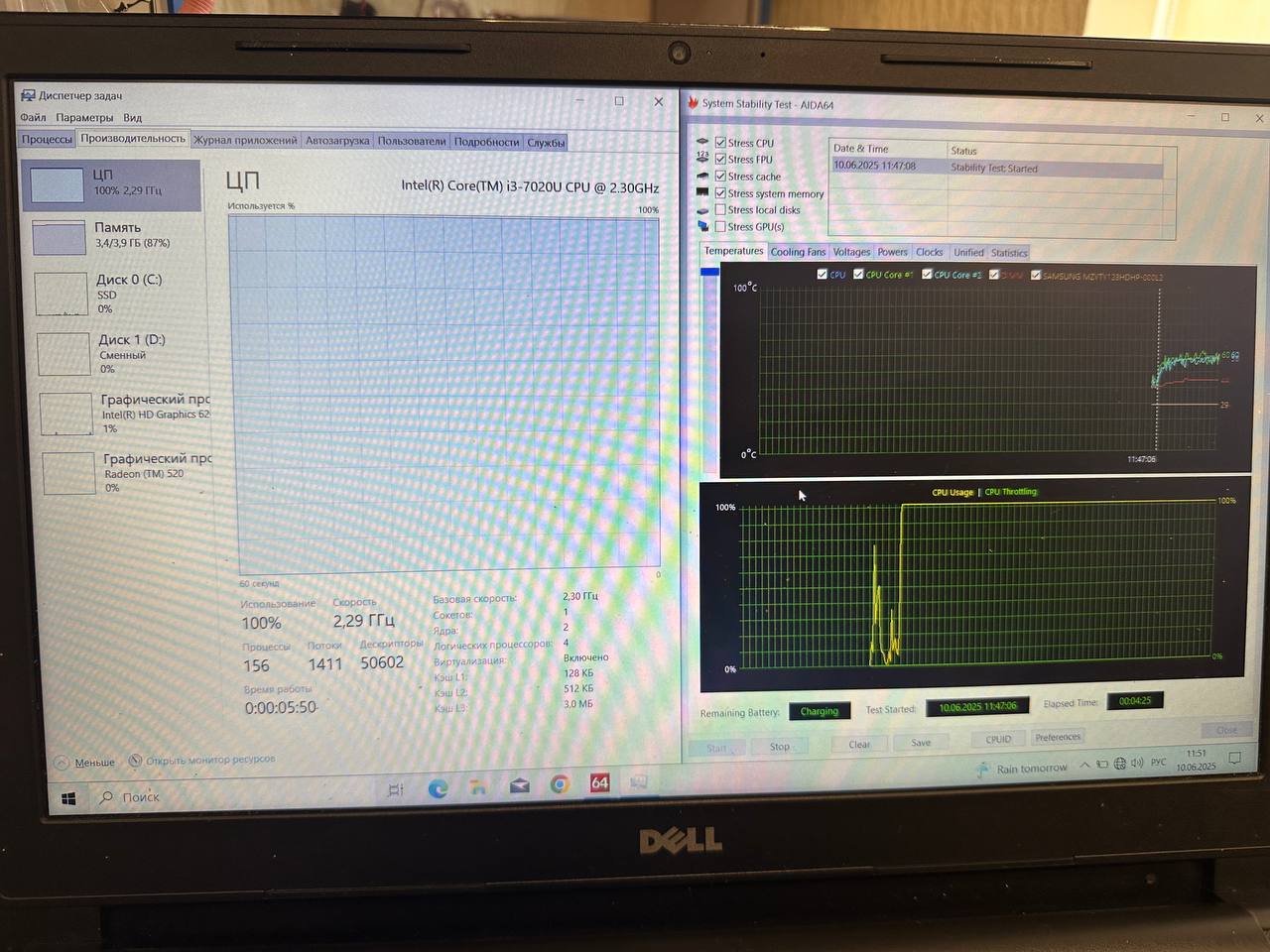The image size is (1270, 952).
Task: Click the blue temperature graph scale slider
Action: coord(709,272)
